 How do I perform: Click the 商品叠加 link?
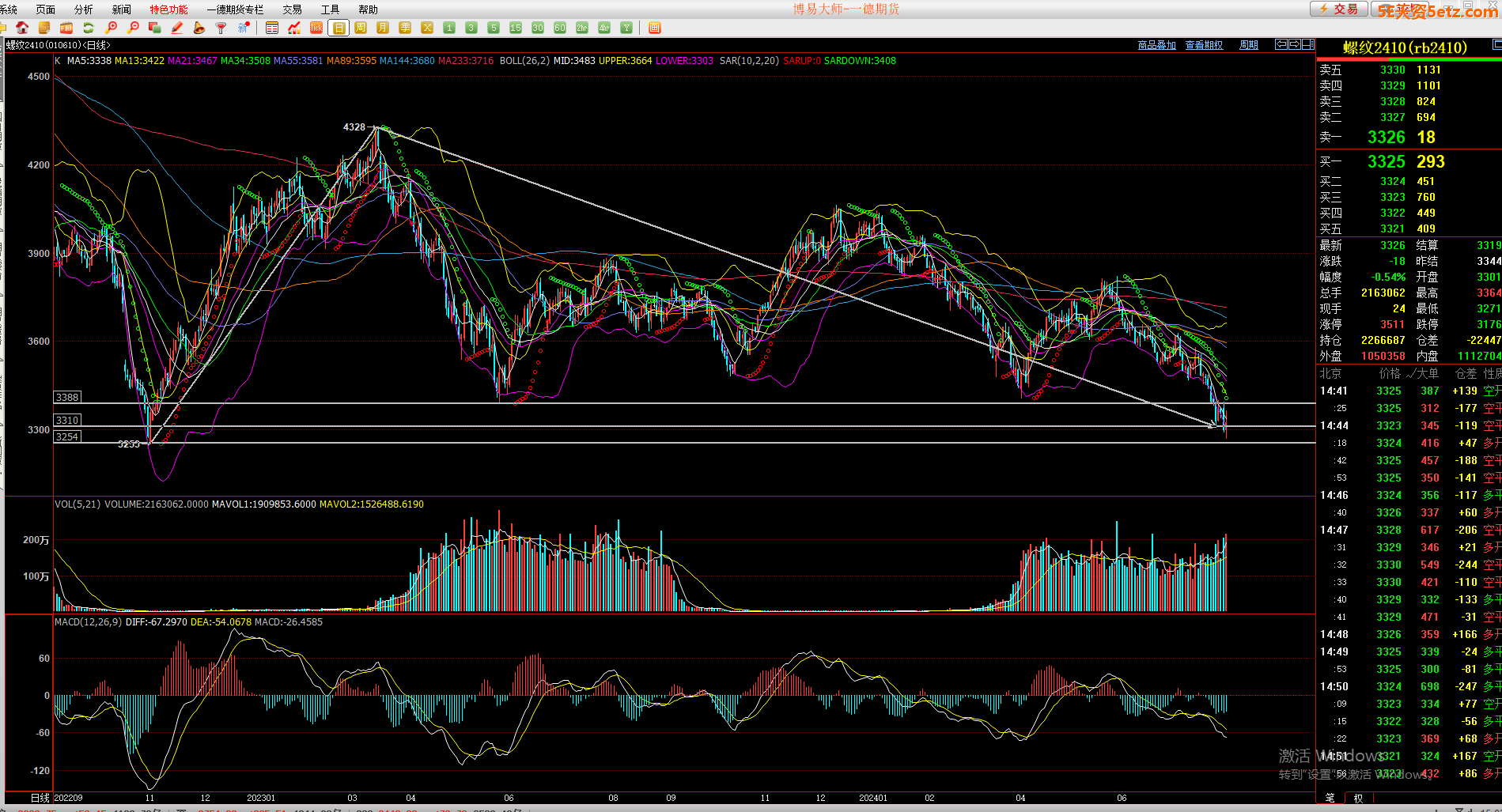pyautogui.click(x=1156, y=45)
